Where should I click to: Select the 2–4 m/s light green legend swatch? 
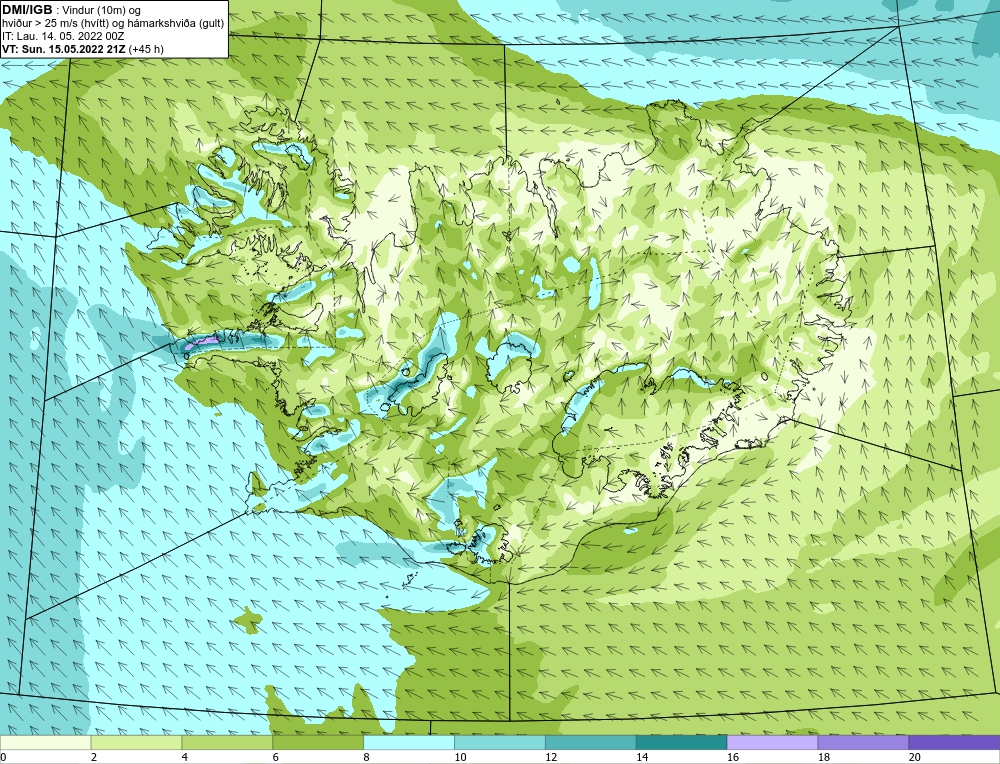click(136, 742)
